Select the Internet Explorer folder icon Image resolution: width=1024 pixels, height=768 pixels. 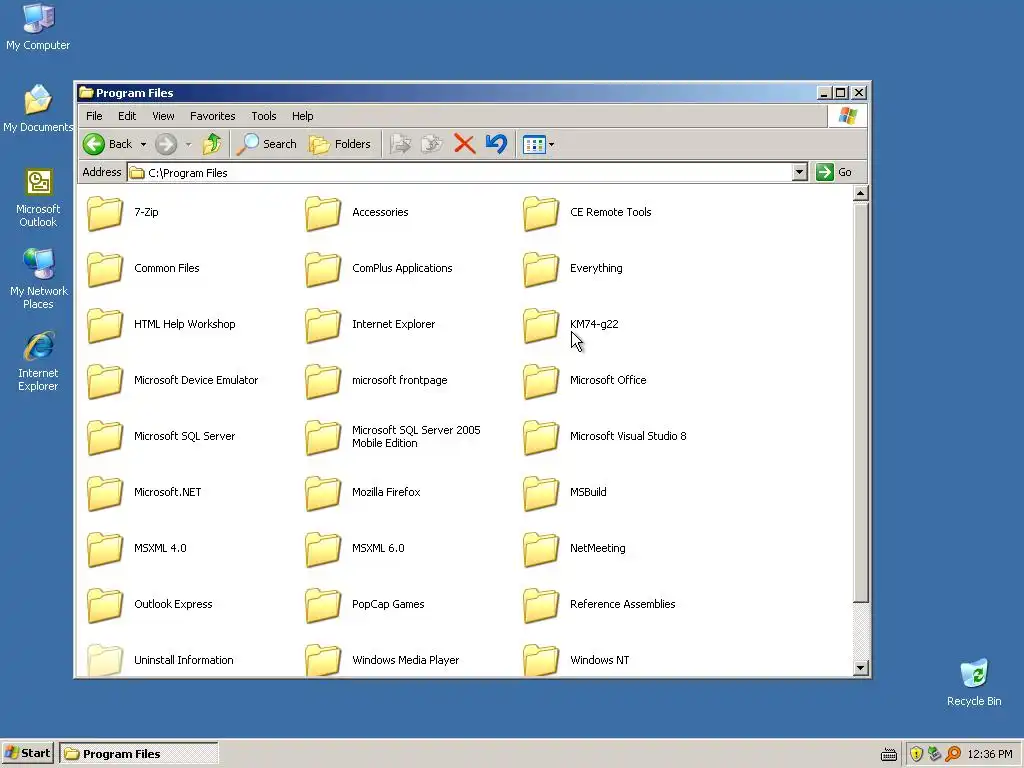coord(323,325)
